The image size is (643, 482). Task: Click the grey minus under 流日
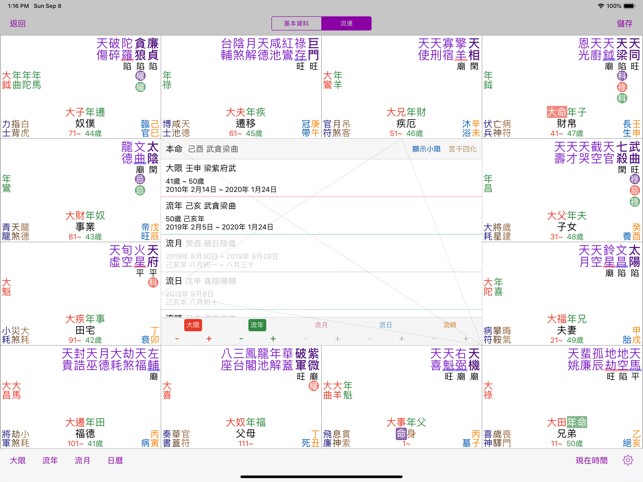coord(369,338)
